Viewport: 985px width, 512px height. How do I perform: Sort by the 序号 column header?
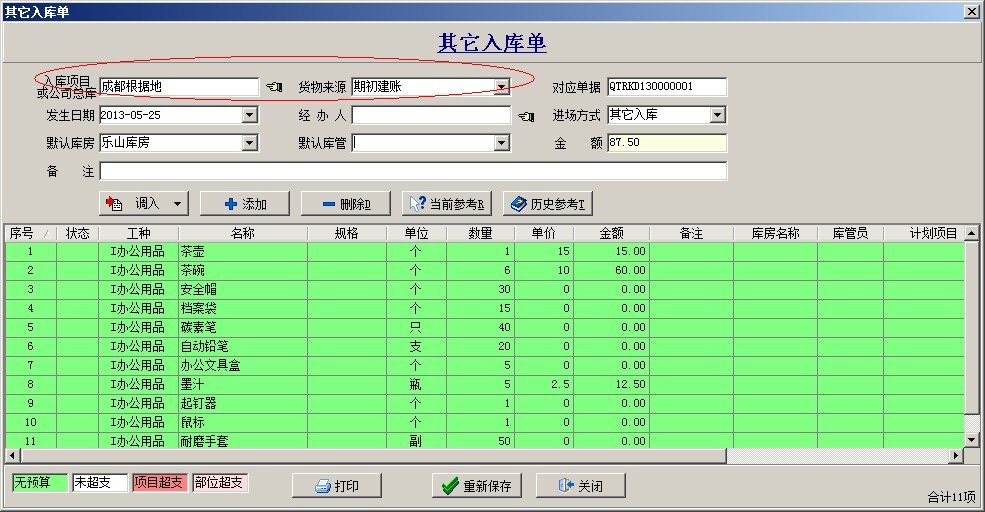click(22, 234)
